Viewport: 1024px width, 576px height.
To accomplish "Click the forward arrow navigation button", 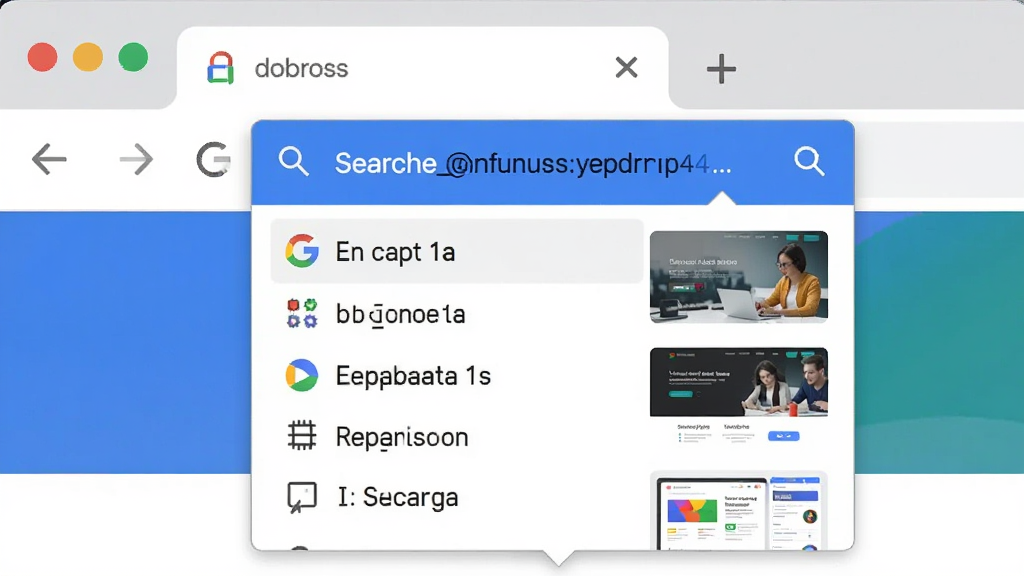I will point(136,159).
